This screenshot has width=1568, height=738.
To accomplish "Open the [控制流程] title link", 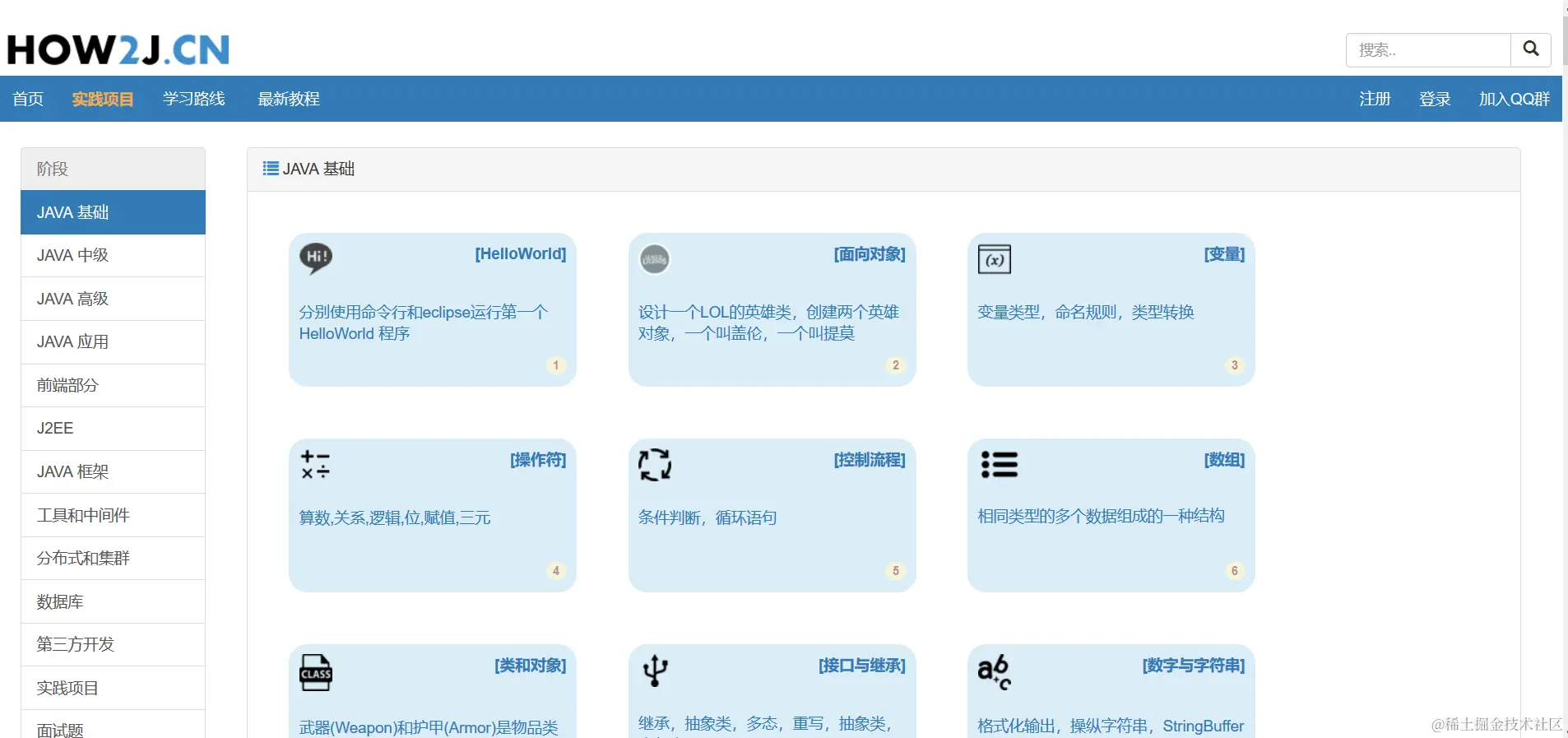I will (870, 460).
